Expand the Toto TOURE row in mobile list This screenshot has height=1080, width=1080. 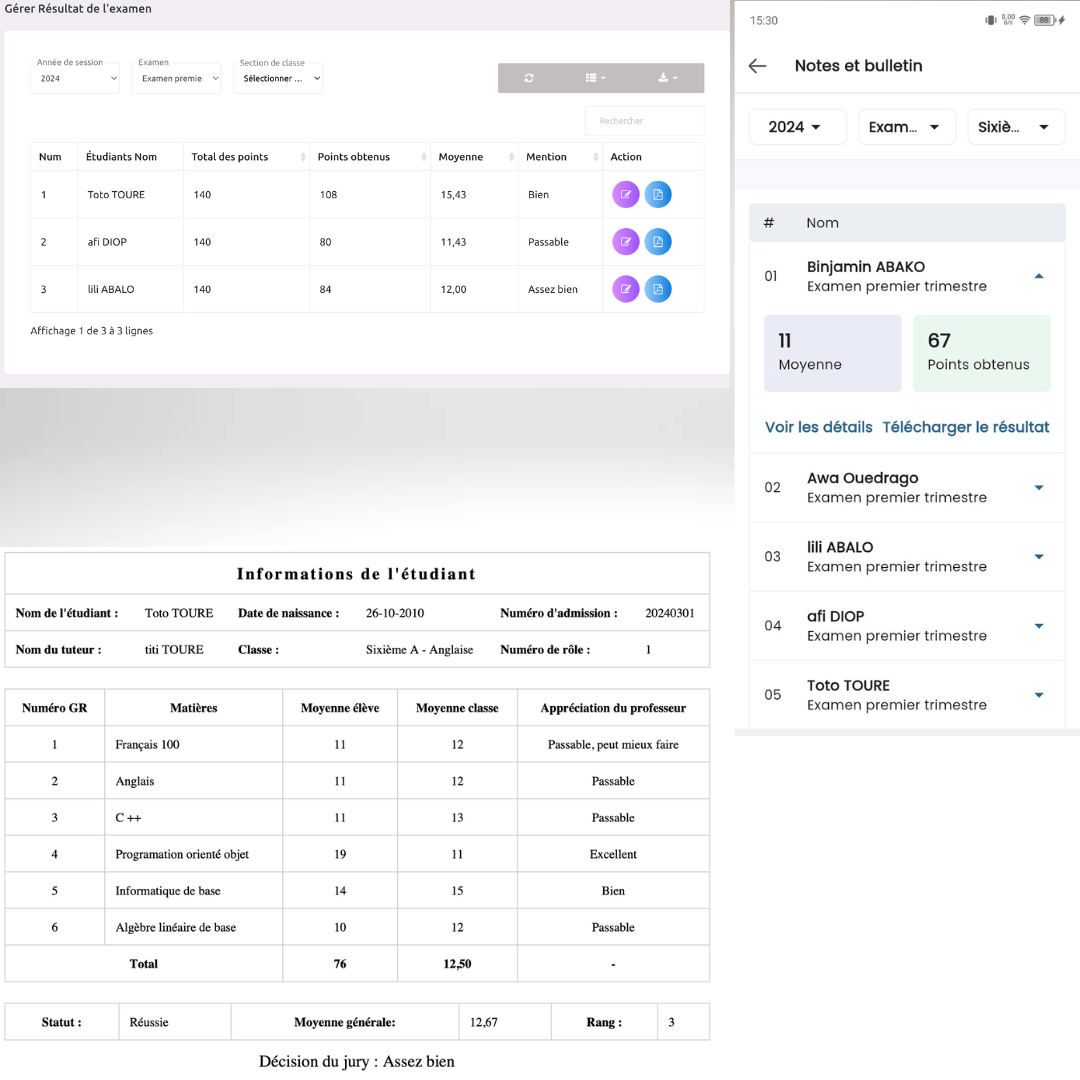click(1038, 695)
